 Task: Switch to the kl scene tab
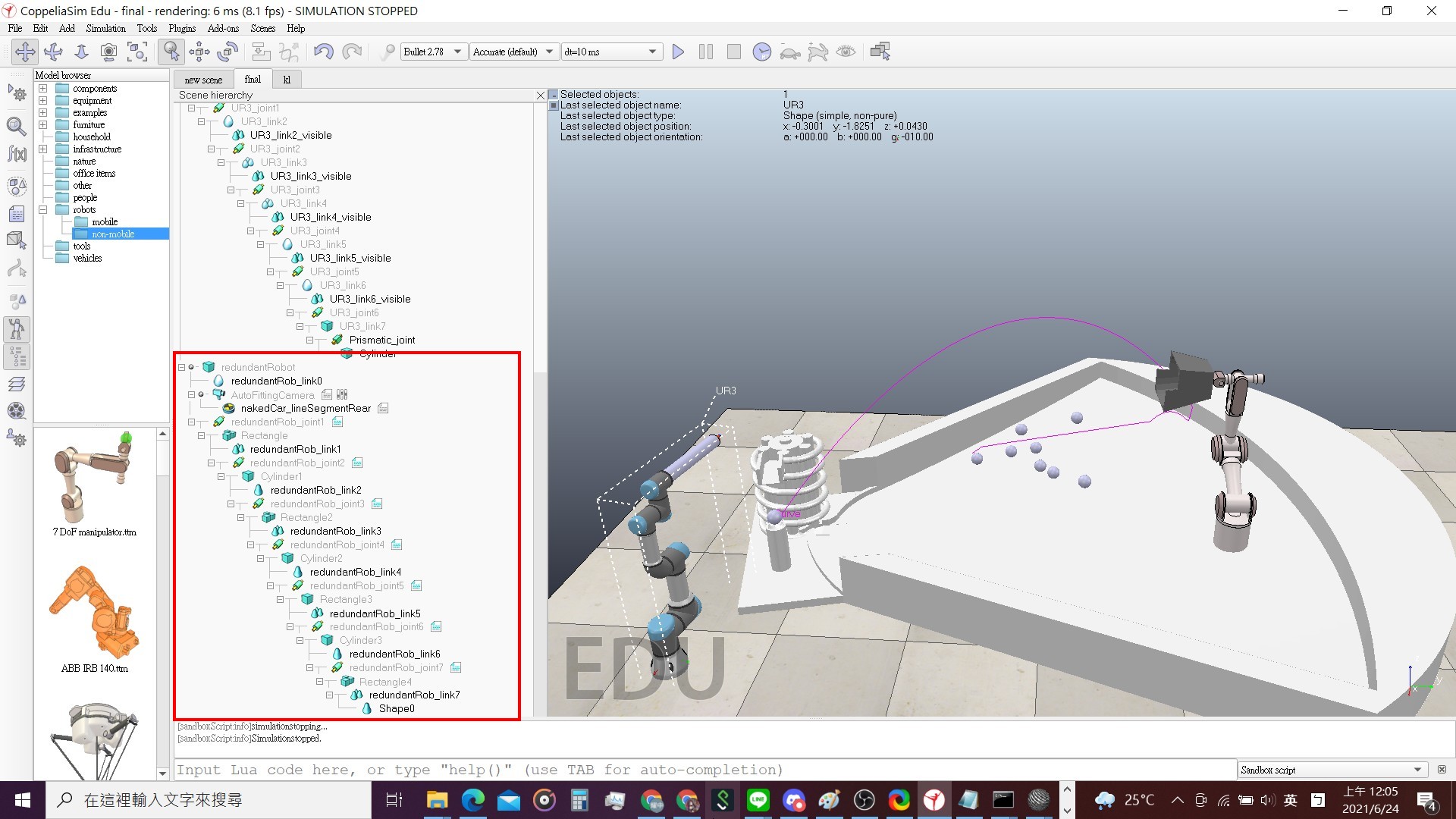point(287,80)
